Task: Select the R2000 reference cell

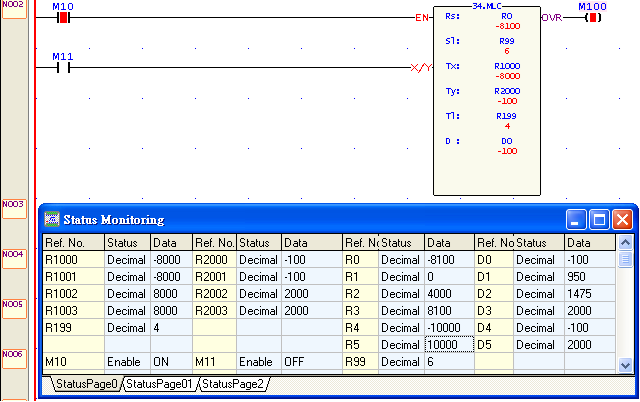Action: coord(214,260)
